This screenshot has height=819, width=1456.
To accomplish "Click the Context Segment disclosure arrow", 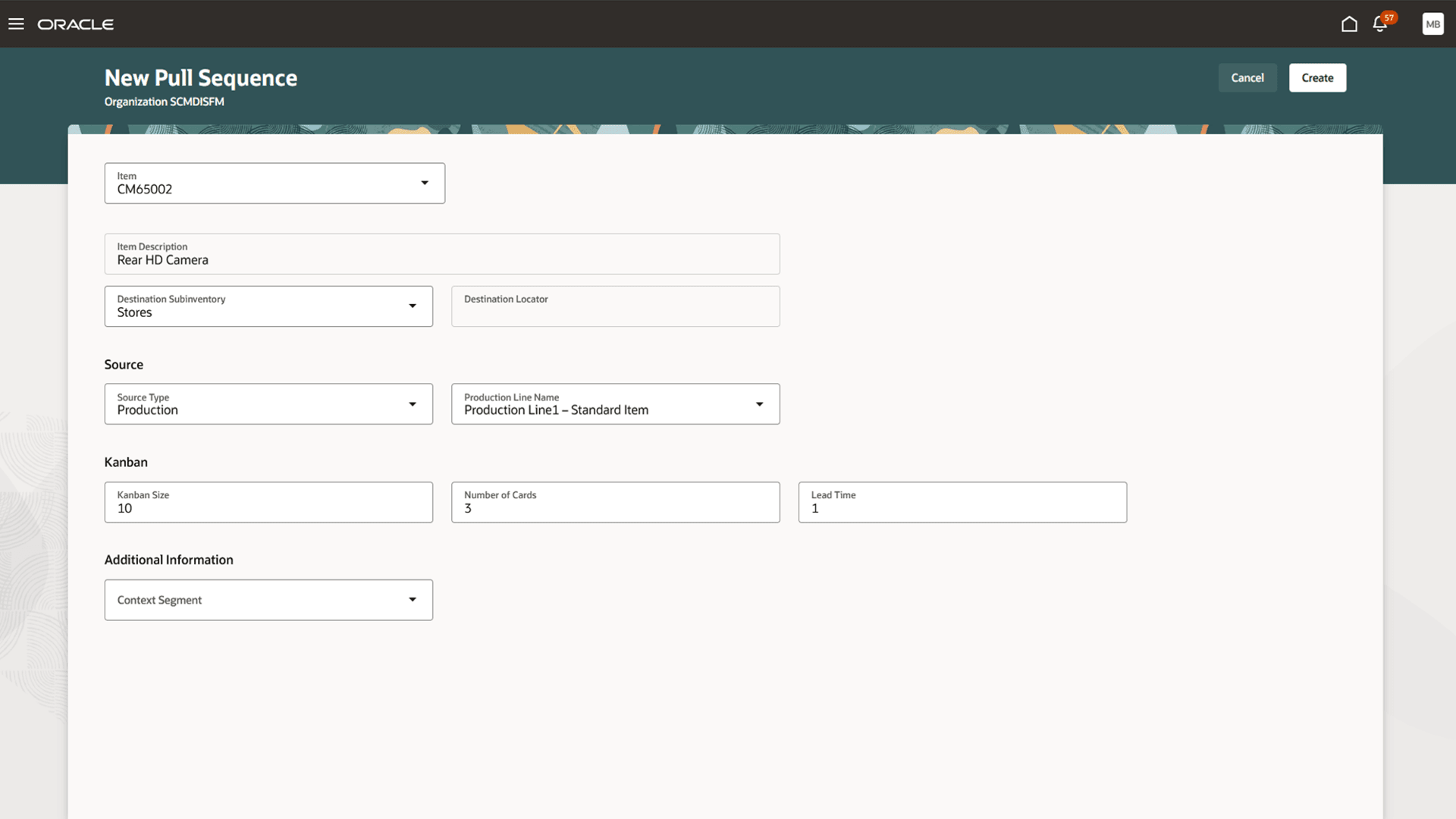I will pyautogui.click(x=413, y=599).
